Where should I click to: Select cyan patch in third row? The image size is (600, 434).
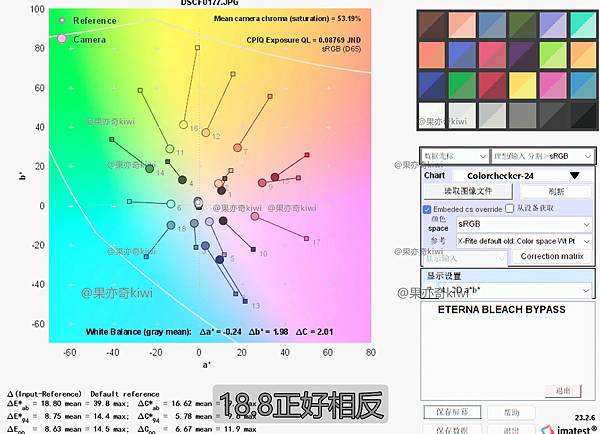click(x=583, y=85)
